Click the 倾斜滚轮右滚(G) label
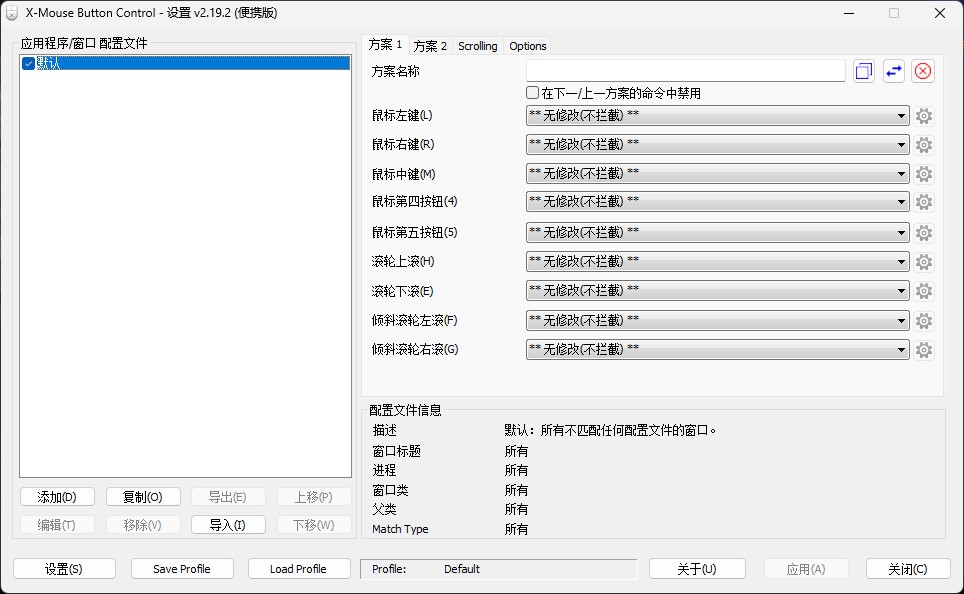The width and height of the screenshot is (964, 594). click(x=415, y=349)
